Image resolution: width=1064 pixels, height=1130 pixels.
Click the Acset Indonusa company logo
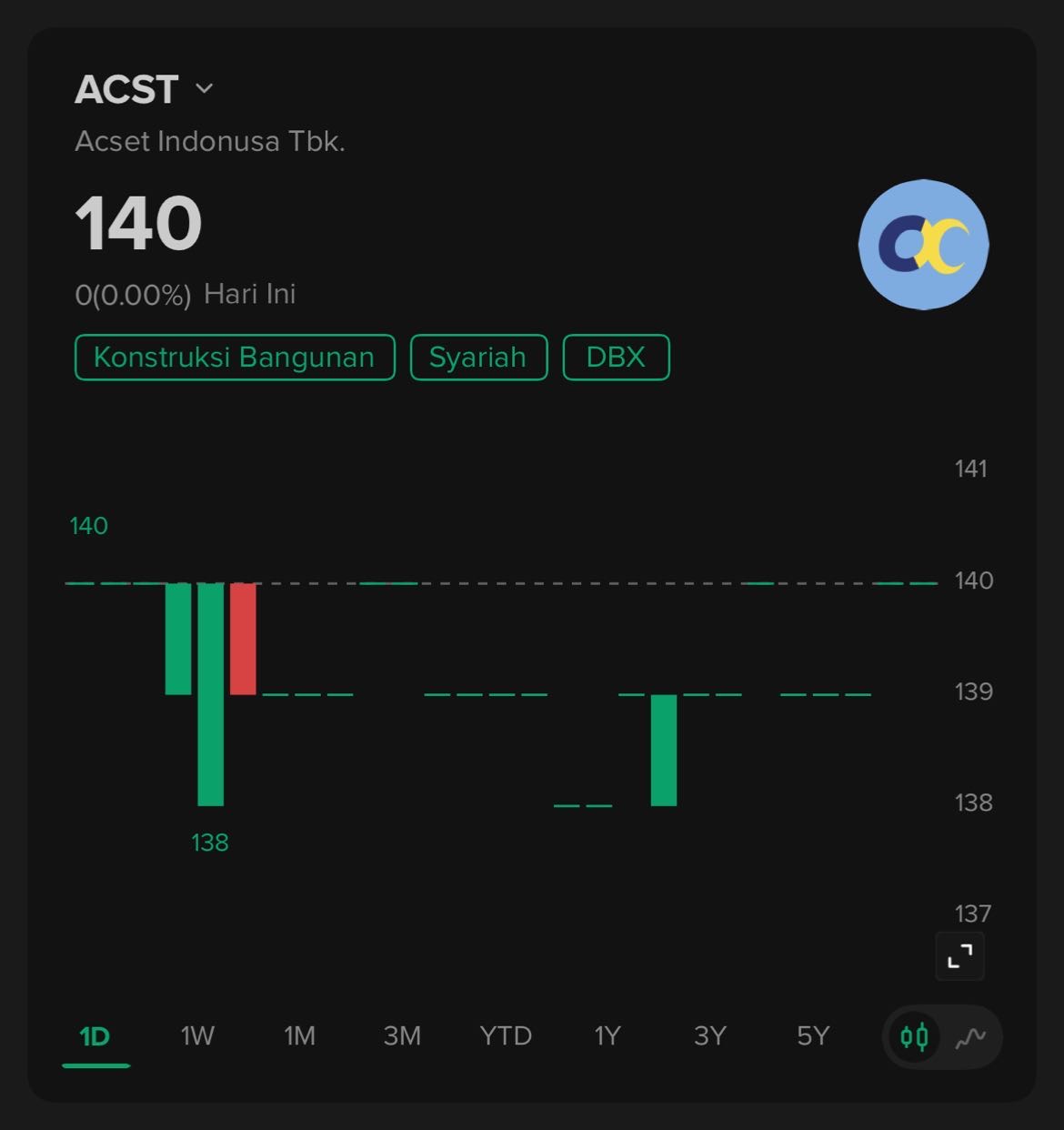pyautogui.click(x=923, y=244)
